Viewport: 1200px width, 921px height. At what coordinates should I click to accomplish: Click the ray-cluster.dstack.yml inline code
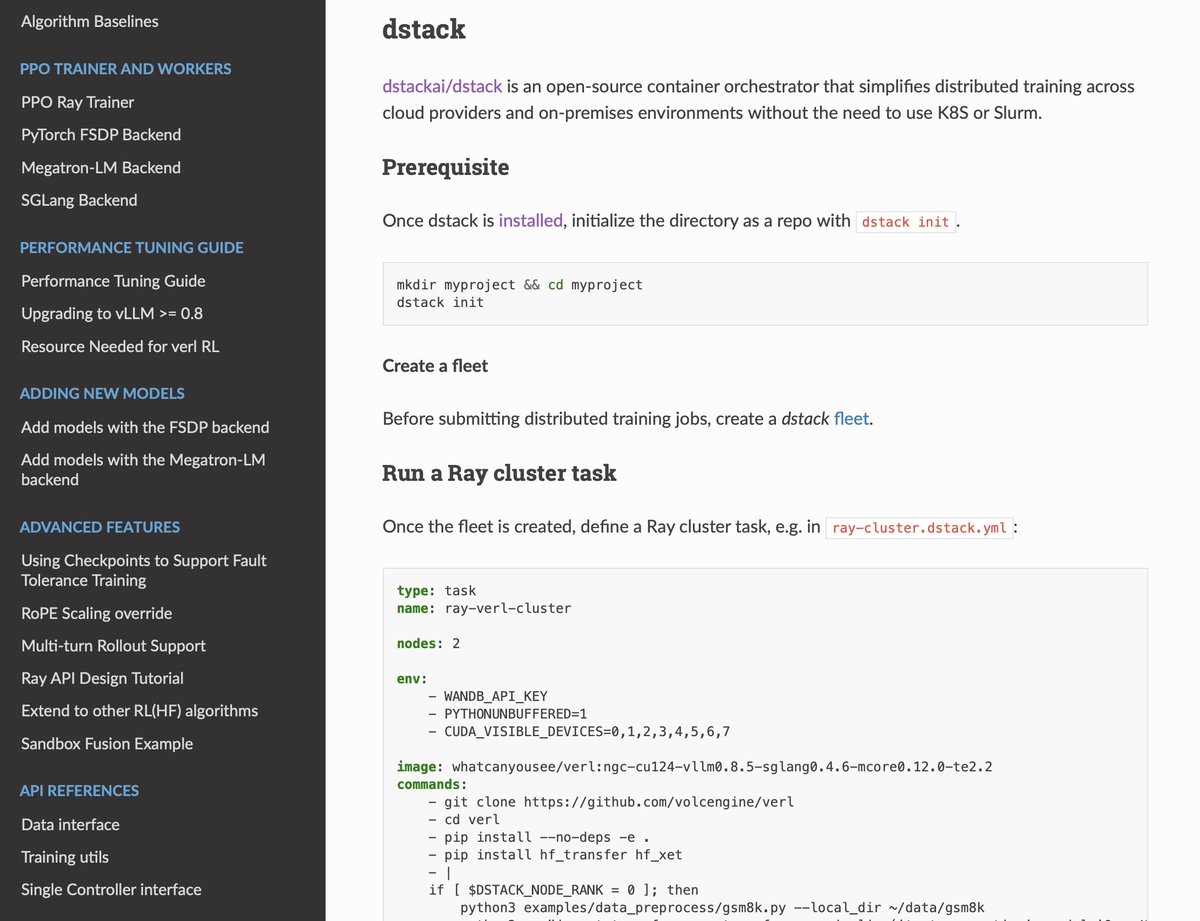click(x=919, y=527)
